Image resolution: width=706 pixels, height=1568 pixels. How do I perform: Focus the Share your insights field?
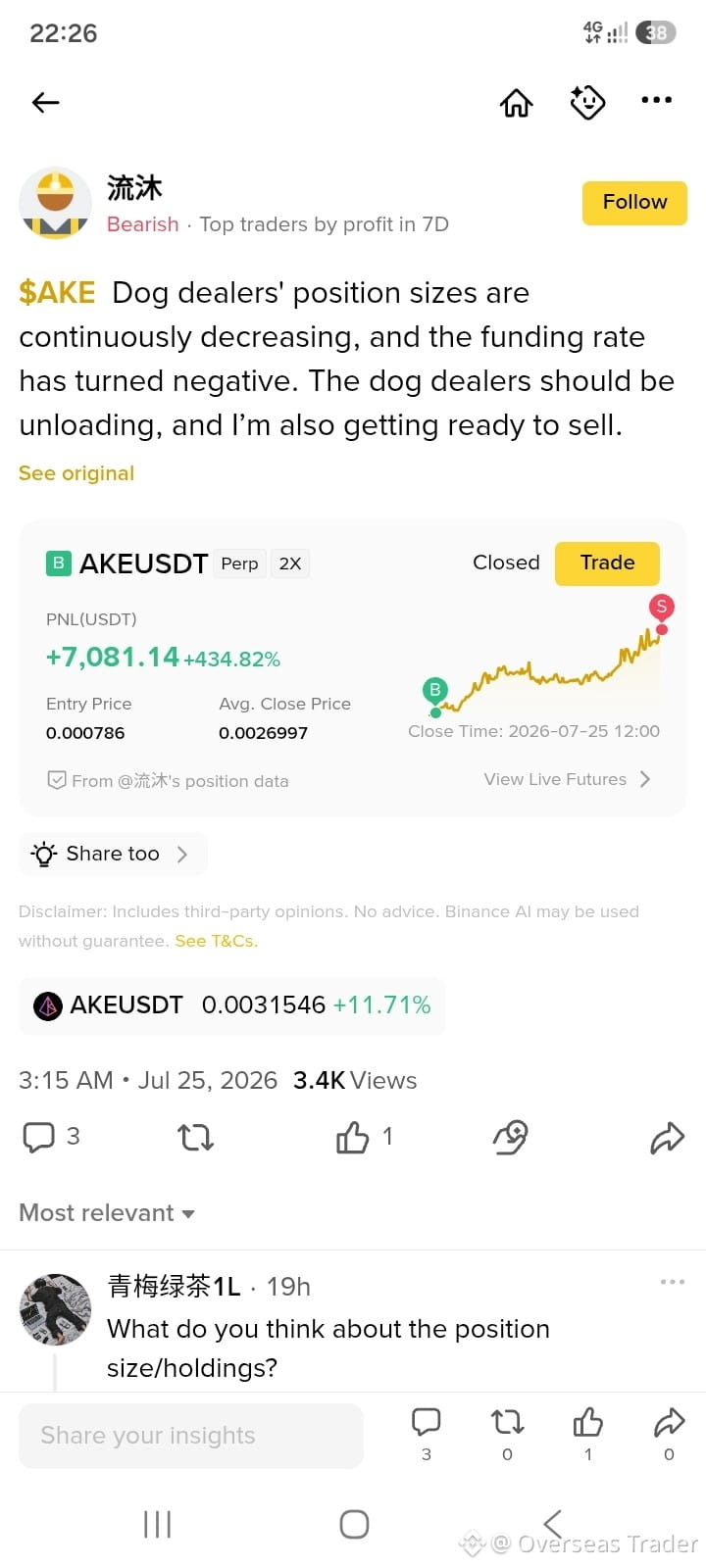tap(191, 1436)
